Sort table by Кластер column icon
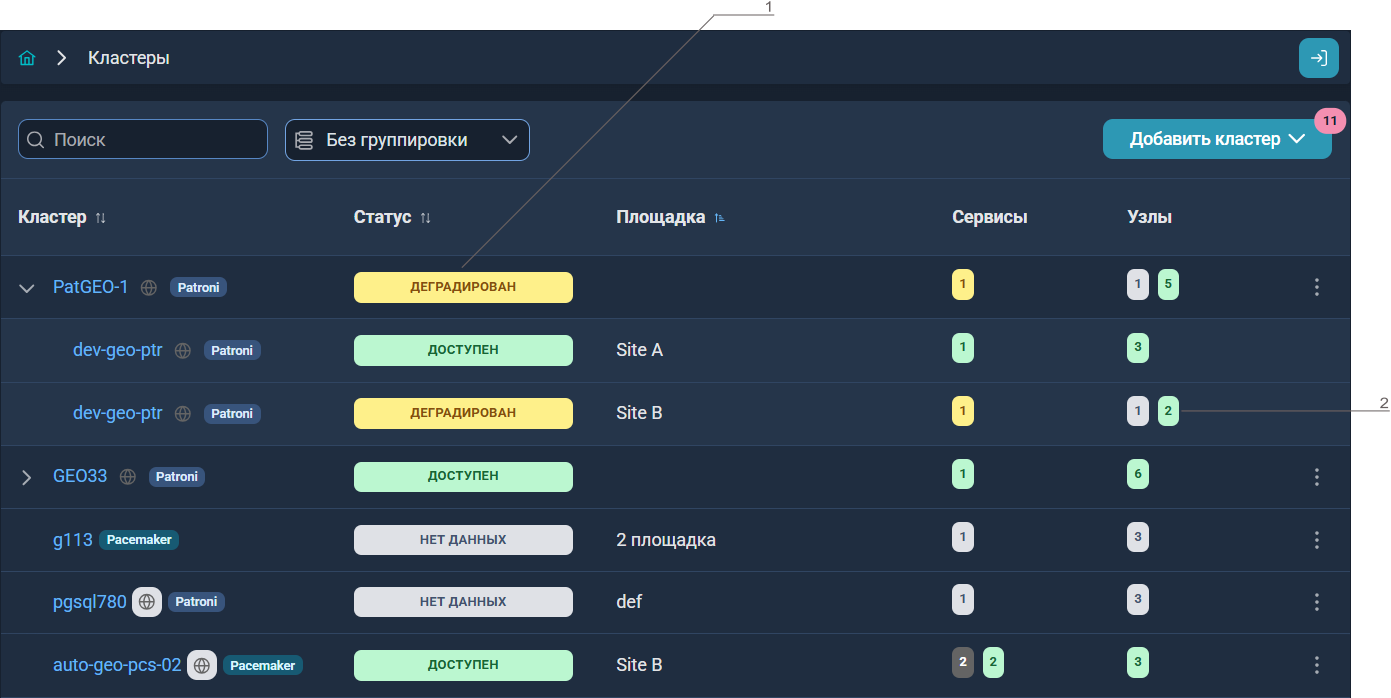Screen dimensions: 1391x698 tap(100, 218)
